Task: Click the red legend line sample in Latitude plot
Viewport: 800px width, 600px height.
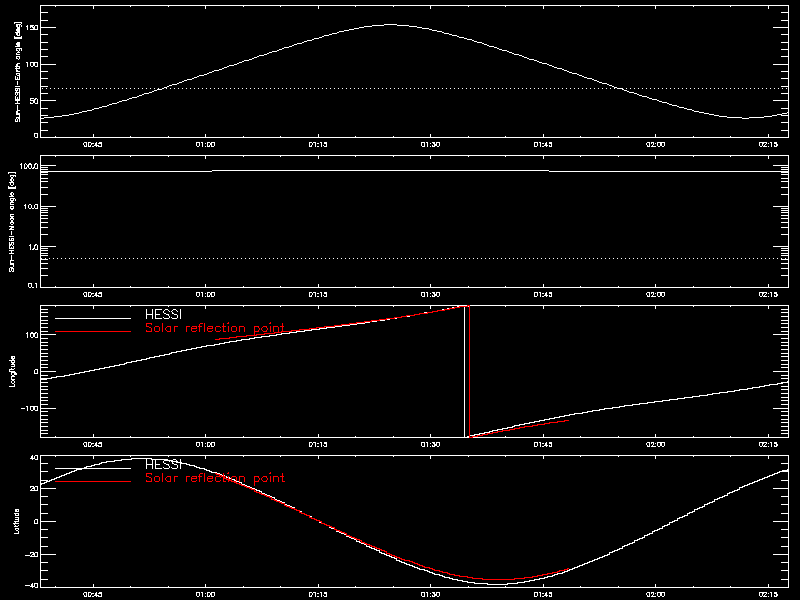Action: click(x=93, y=482)
